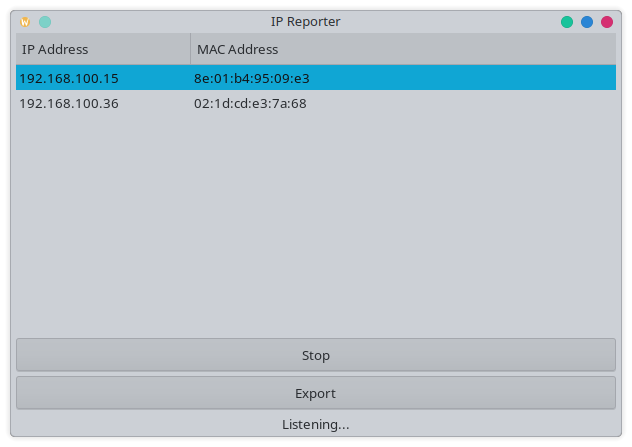Stop listening with the Stop button

(316, 355)
